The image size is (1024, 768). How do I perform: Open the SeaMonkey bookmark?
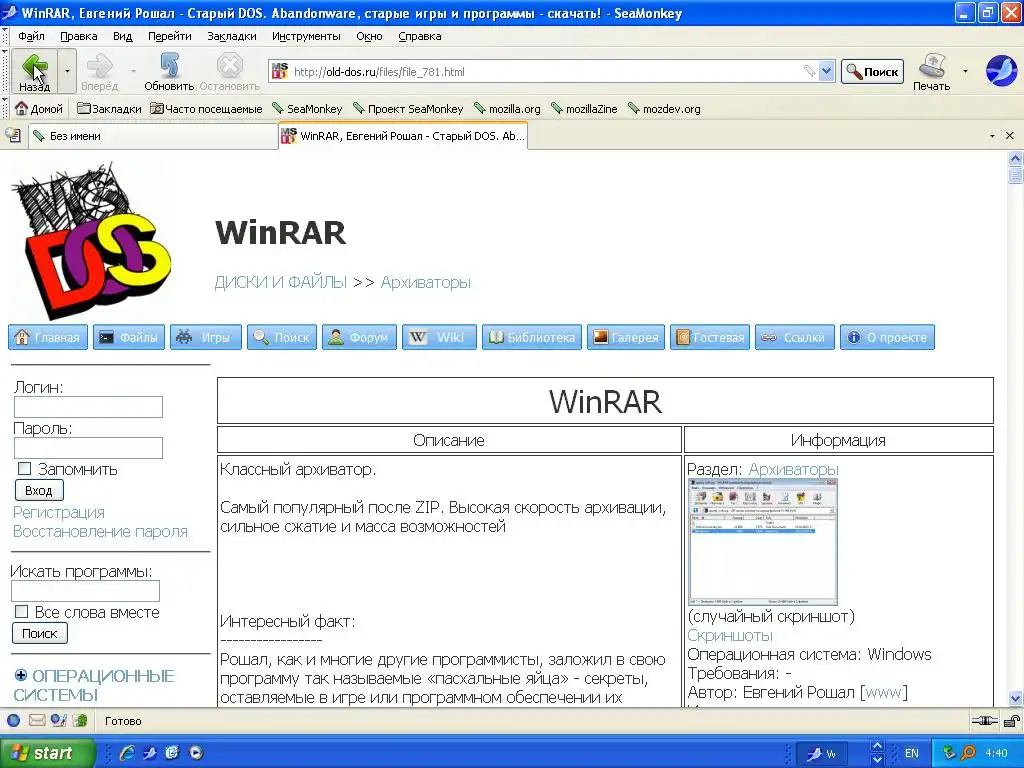point(307,109)
